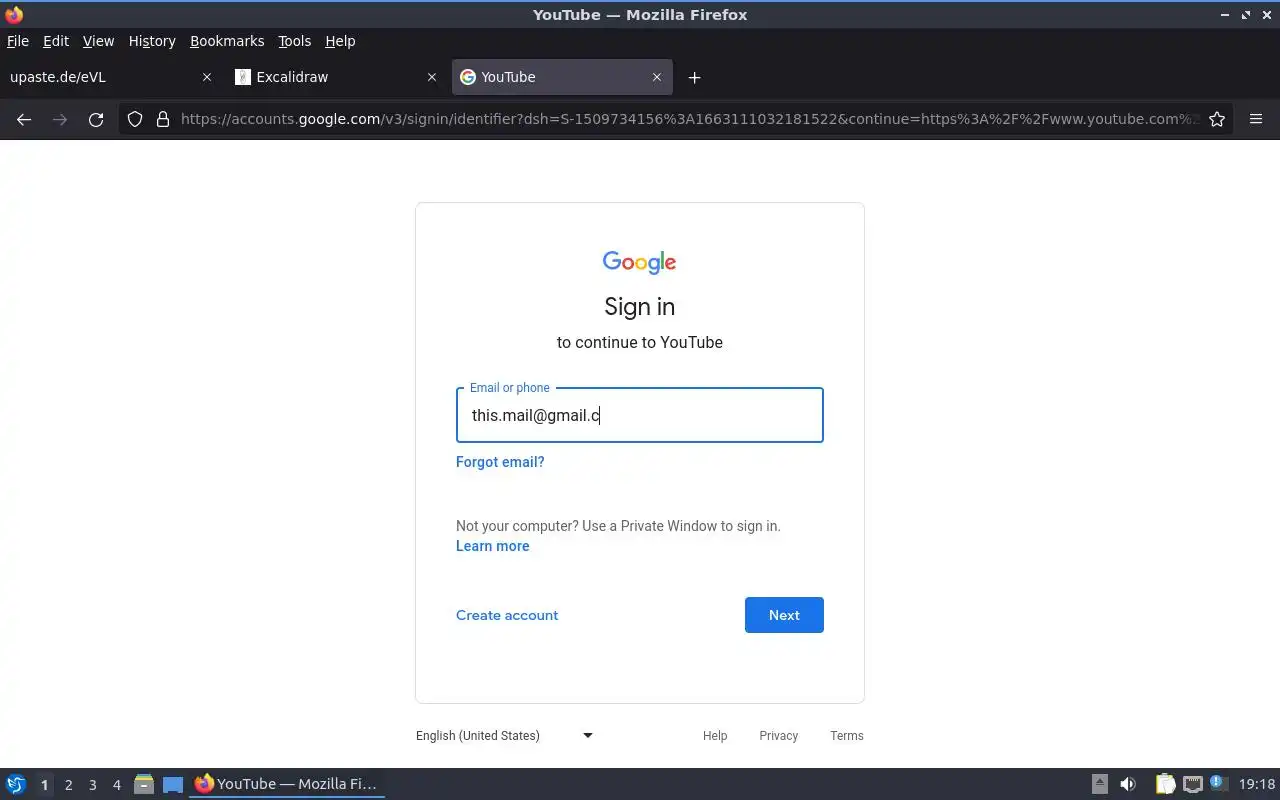Click the Firefox logo in title bar
The image size is (1280, 800).
pos(14,14)
